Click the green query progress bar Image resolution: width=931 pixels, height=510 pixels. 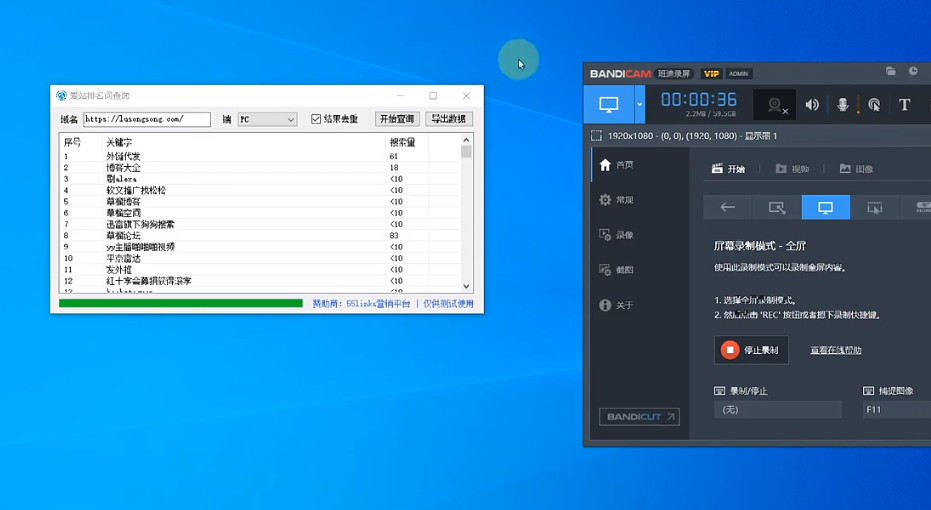180,303
